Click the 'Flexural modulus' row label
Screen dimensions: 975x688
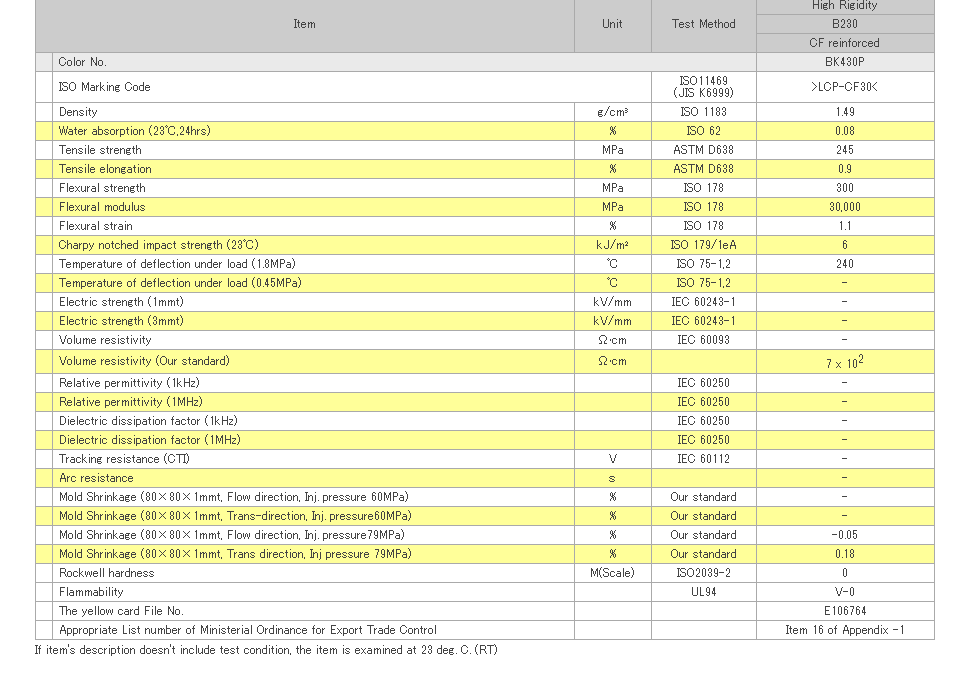(x=102, y=207)
